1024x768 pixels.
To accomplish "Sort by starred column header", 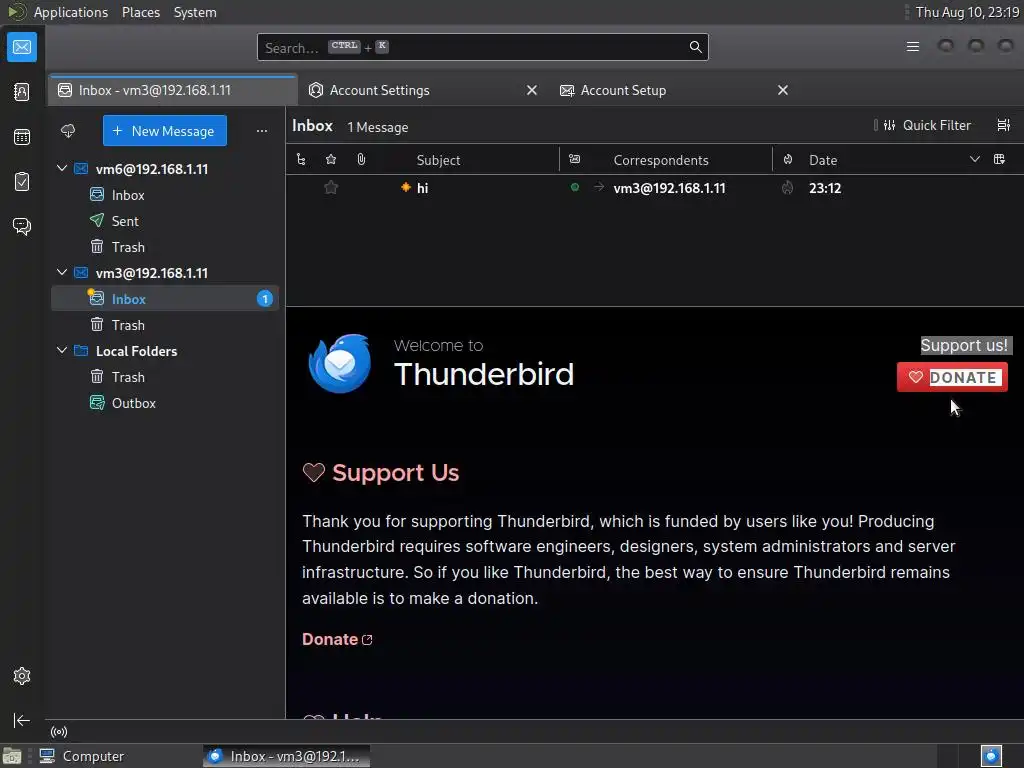I will pyautogui.click(x=331, y=159).
